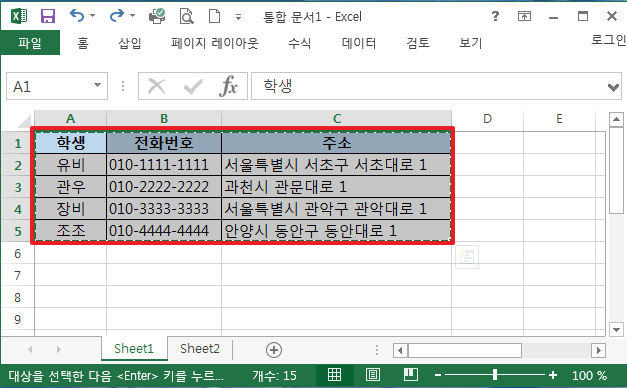Select row 6 header
Viewport: 627px width, 388px height.
(x=18, y=253)
